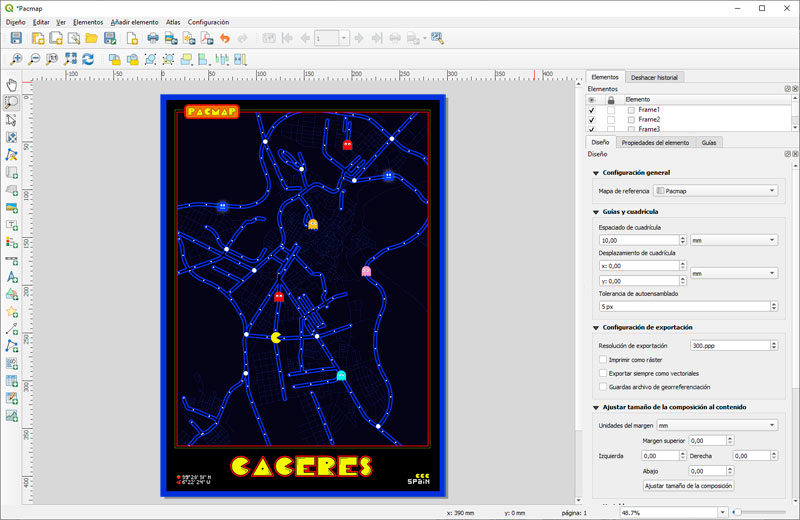Click the Add label tool
This screenshot has width=800, height=520.
[x=11, y=225]
